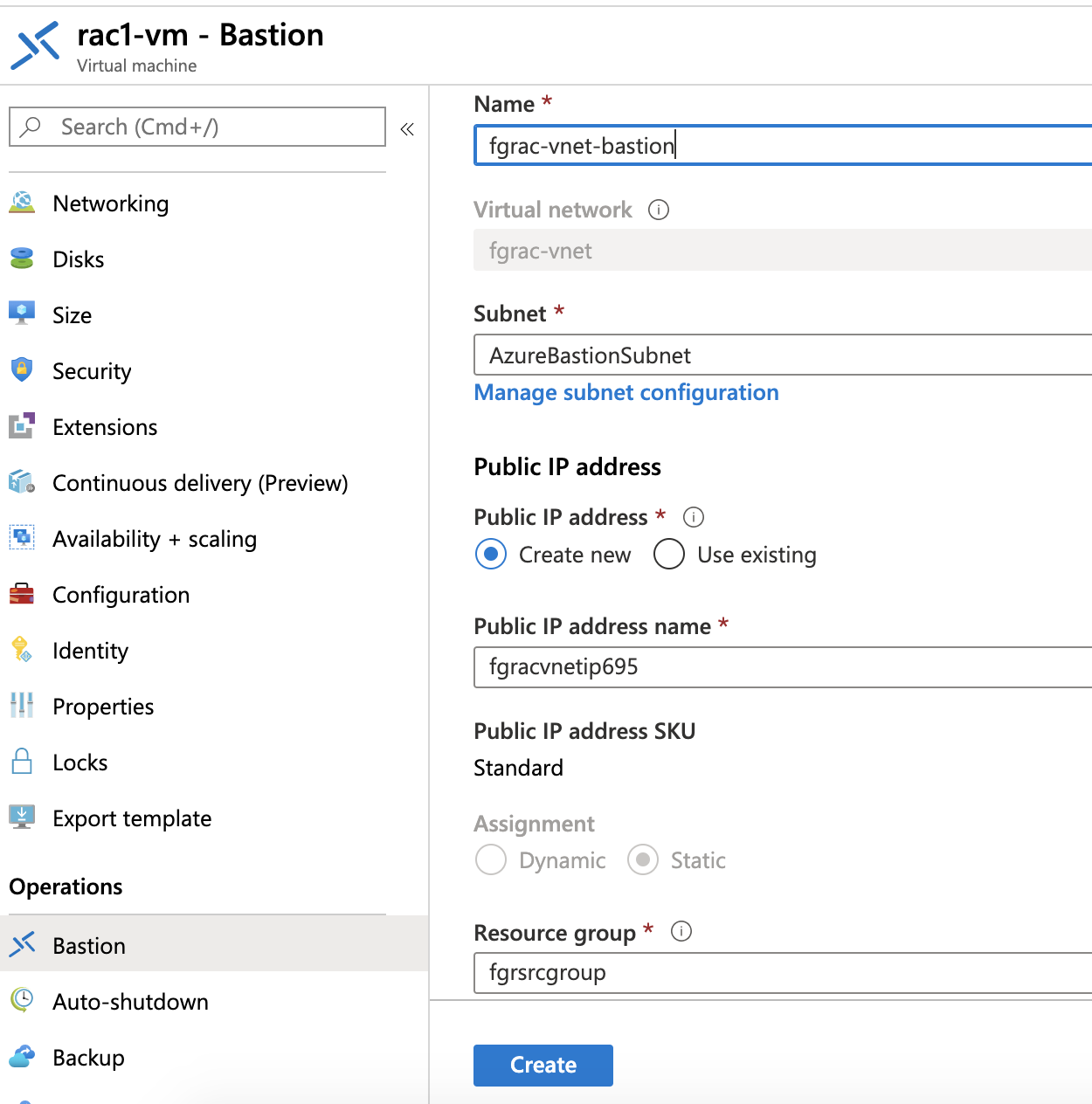
Task: Open the Public IP address info tooltip
Action: (693, 517)
